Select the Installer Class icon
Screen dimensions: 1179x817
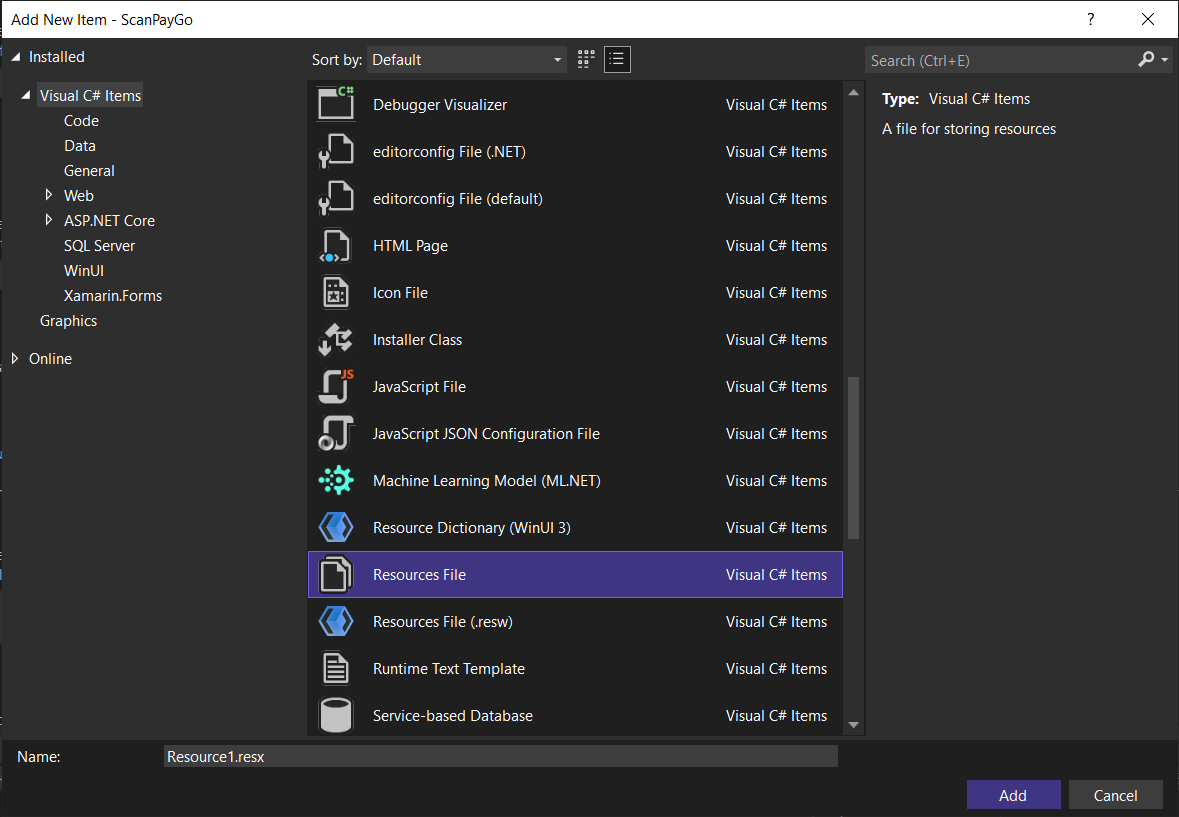[336, 340]
